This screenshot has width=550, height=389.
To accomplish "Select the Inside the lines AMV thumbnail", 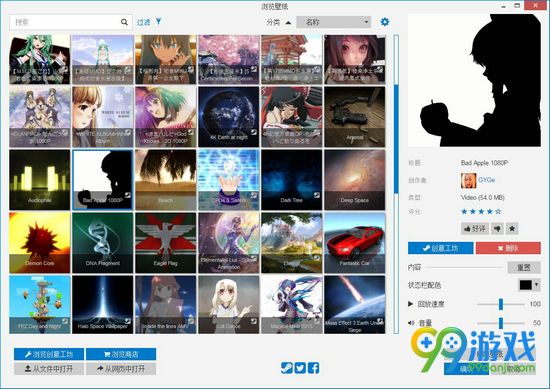I will [166, 304].
